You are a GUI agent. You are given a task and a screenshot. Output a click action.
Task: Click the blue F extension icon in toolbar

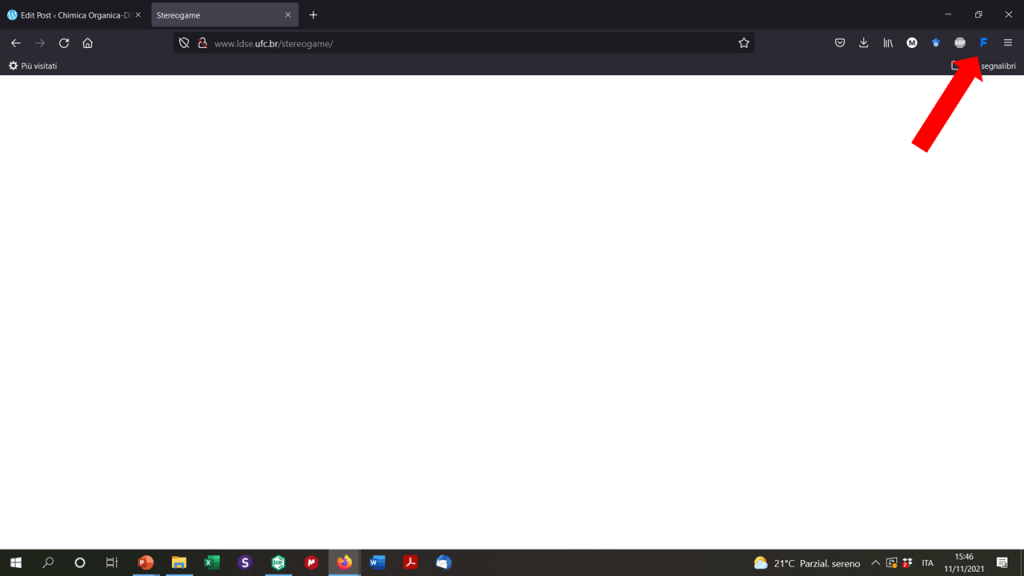(983, 43)
